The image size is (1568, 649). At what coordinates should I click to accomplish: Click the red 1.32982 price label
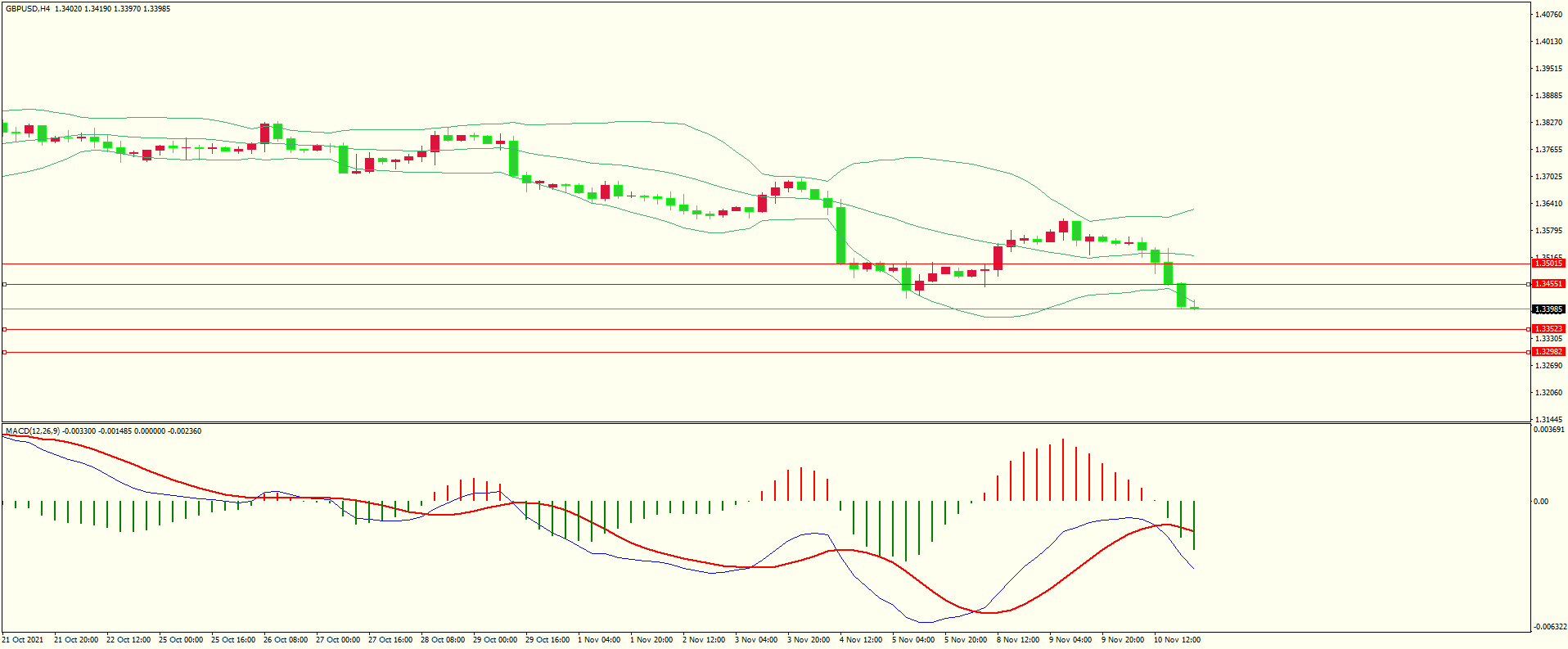[1548, 352]
